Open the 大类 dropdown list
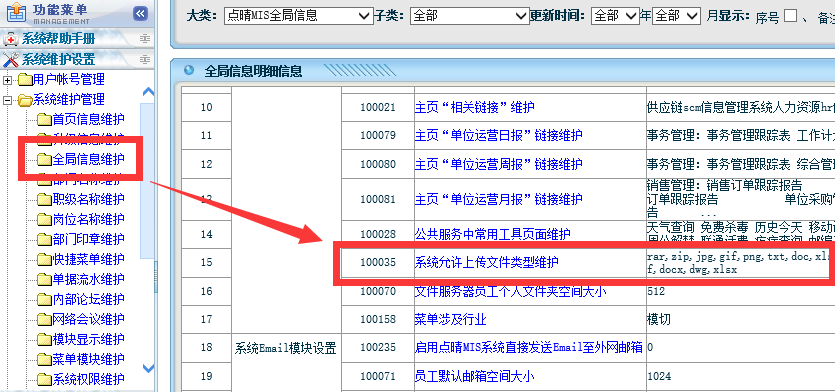835x392 pixels. 298,16
